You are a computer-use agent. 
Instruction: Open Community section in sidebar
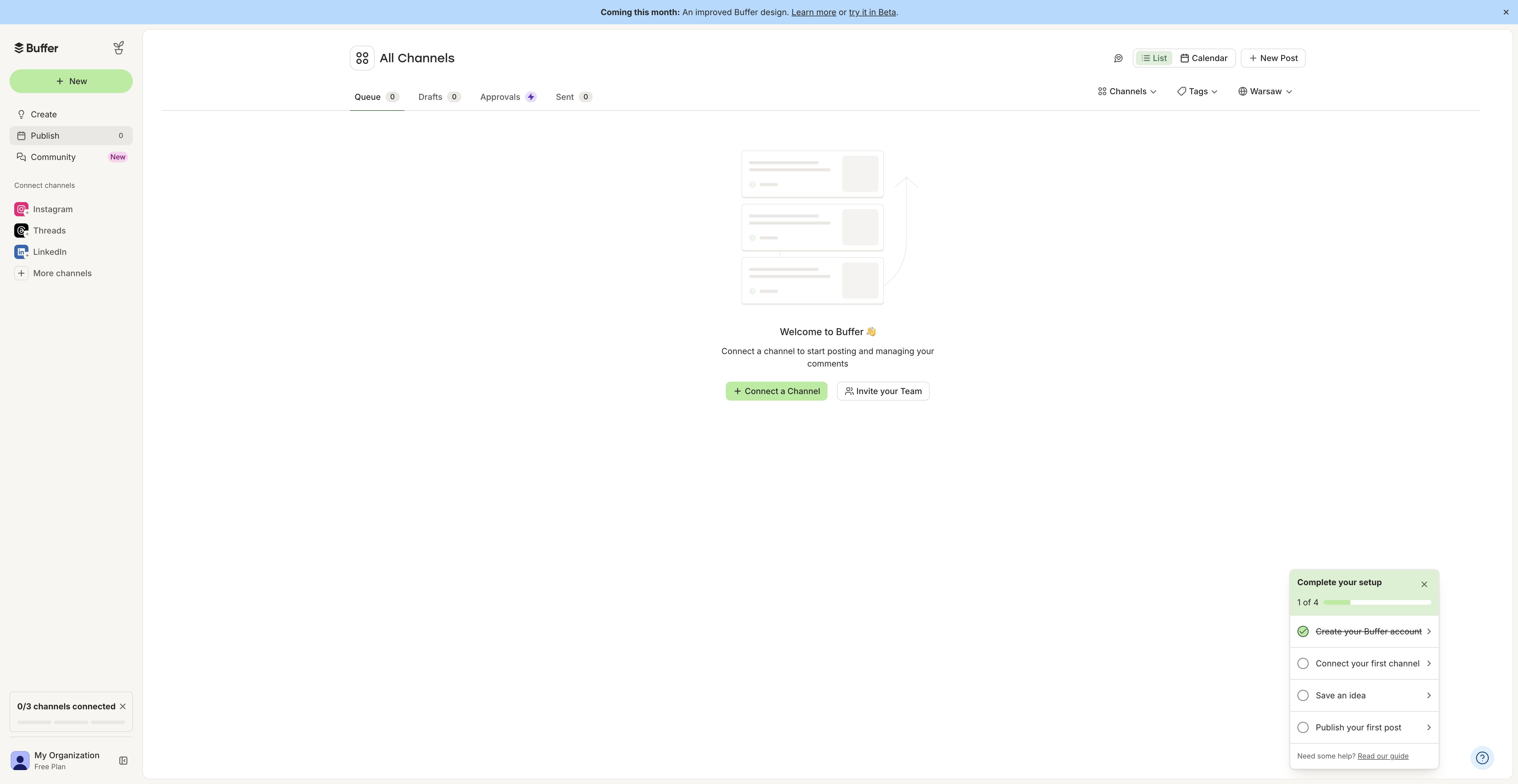(x=71, y=157)
